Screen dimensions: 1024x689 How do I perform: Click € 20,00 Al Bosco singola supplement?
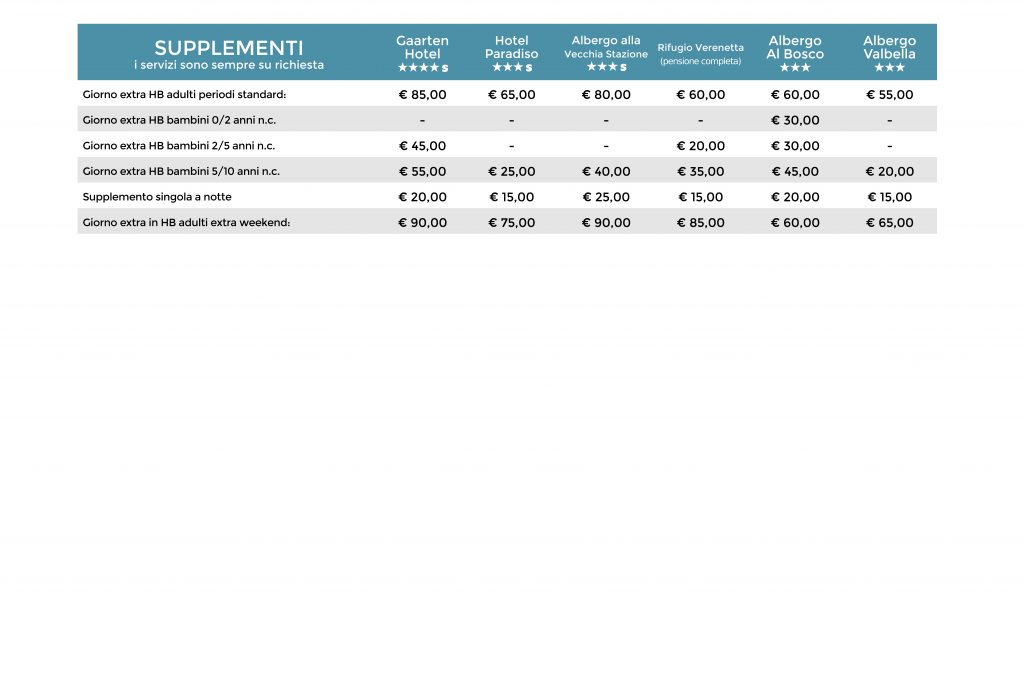click(795, 197)
